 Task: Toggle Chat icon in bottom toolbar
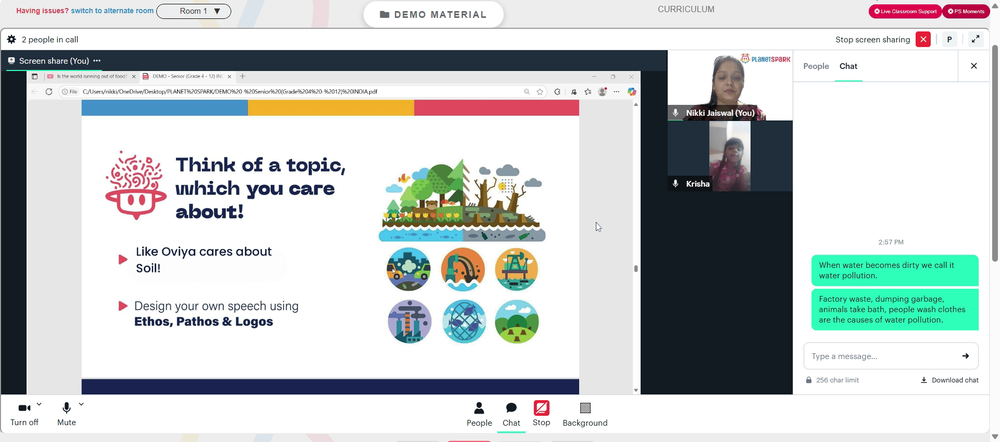click(x=511, y=414)
